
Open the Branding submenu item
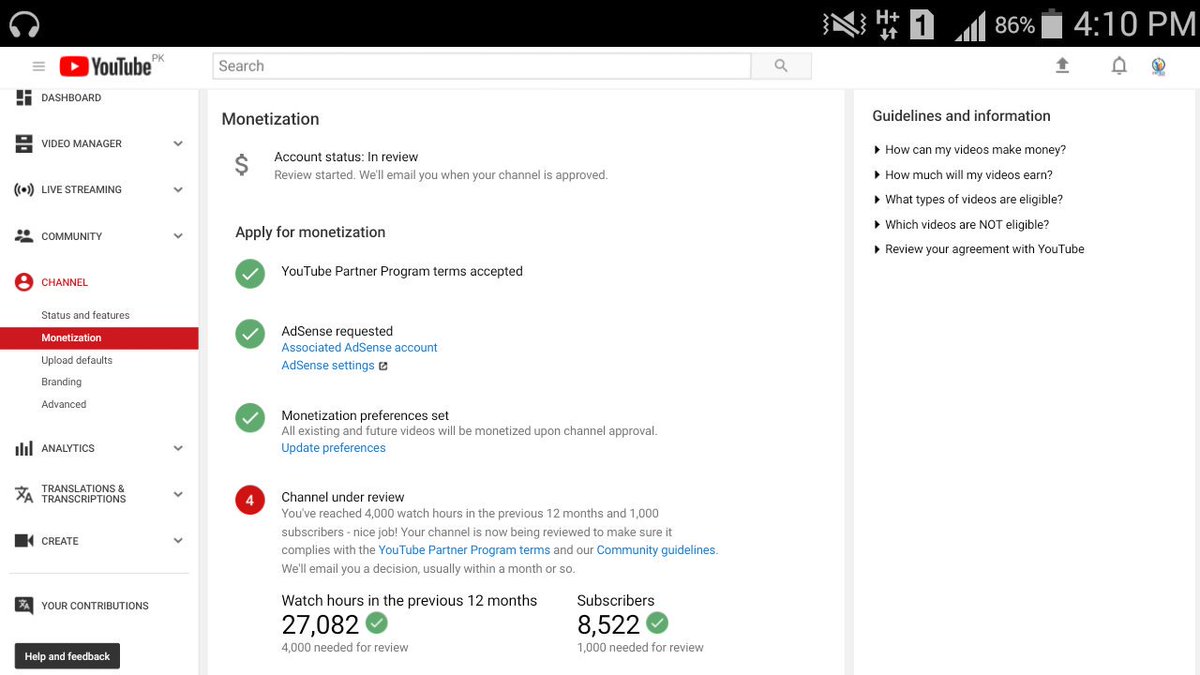pos(61,382)
